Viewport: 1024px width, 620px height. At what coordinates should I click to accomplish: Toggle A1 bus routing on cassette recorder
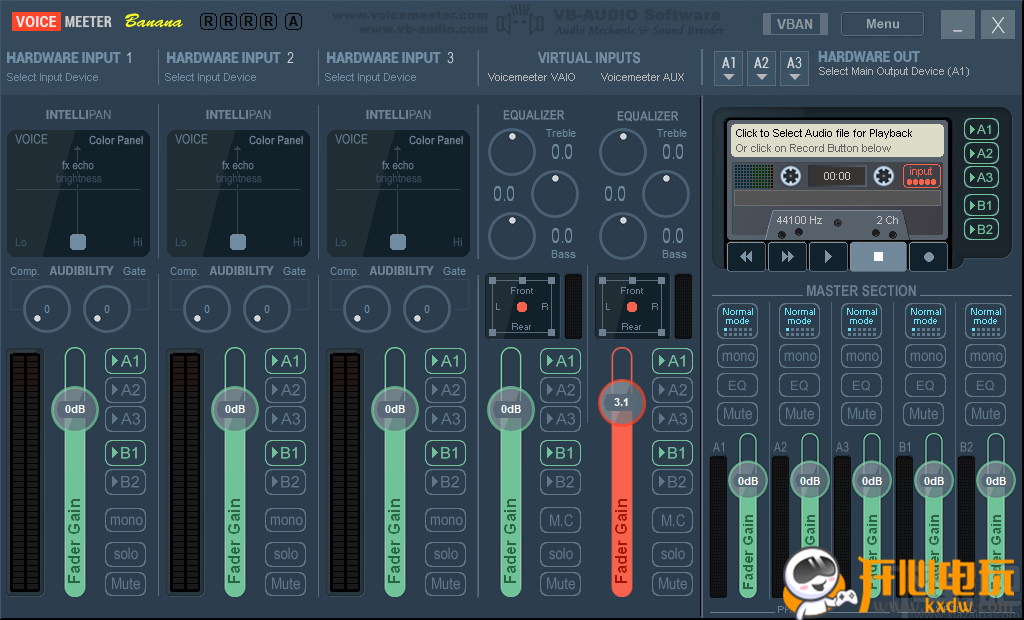click(980, 129)
